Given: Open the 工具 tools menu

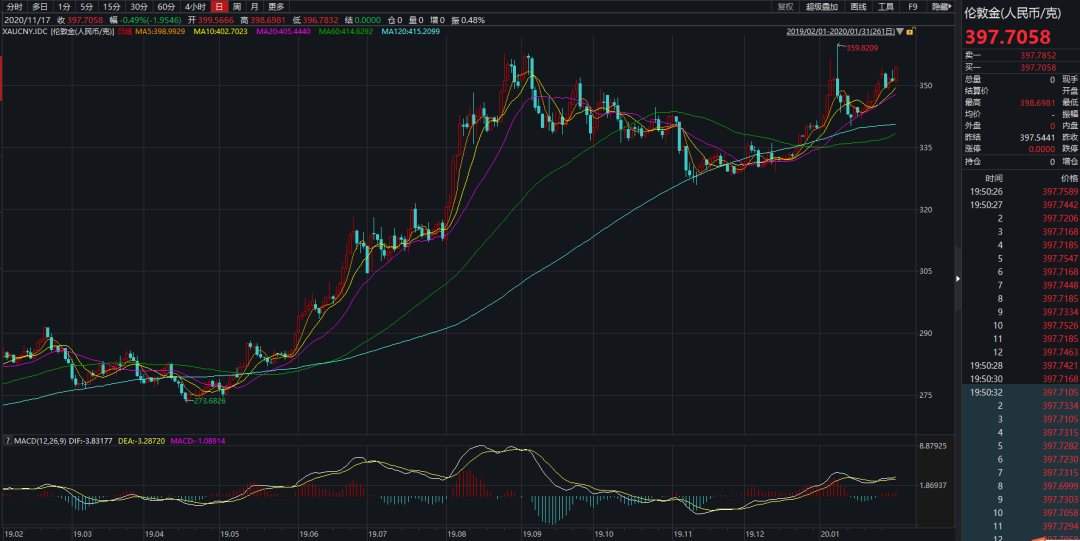Looking at the screenshot, I should 886,6.
